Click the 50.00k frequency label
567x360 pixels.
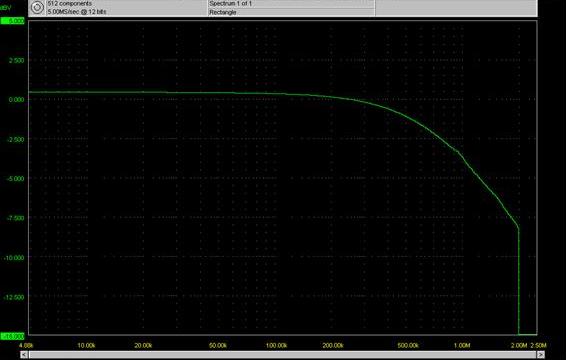point(218,346)
